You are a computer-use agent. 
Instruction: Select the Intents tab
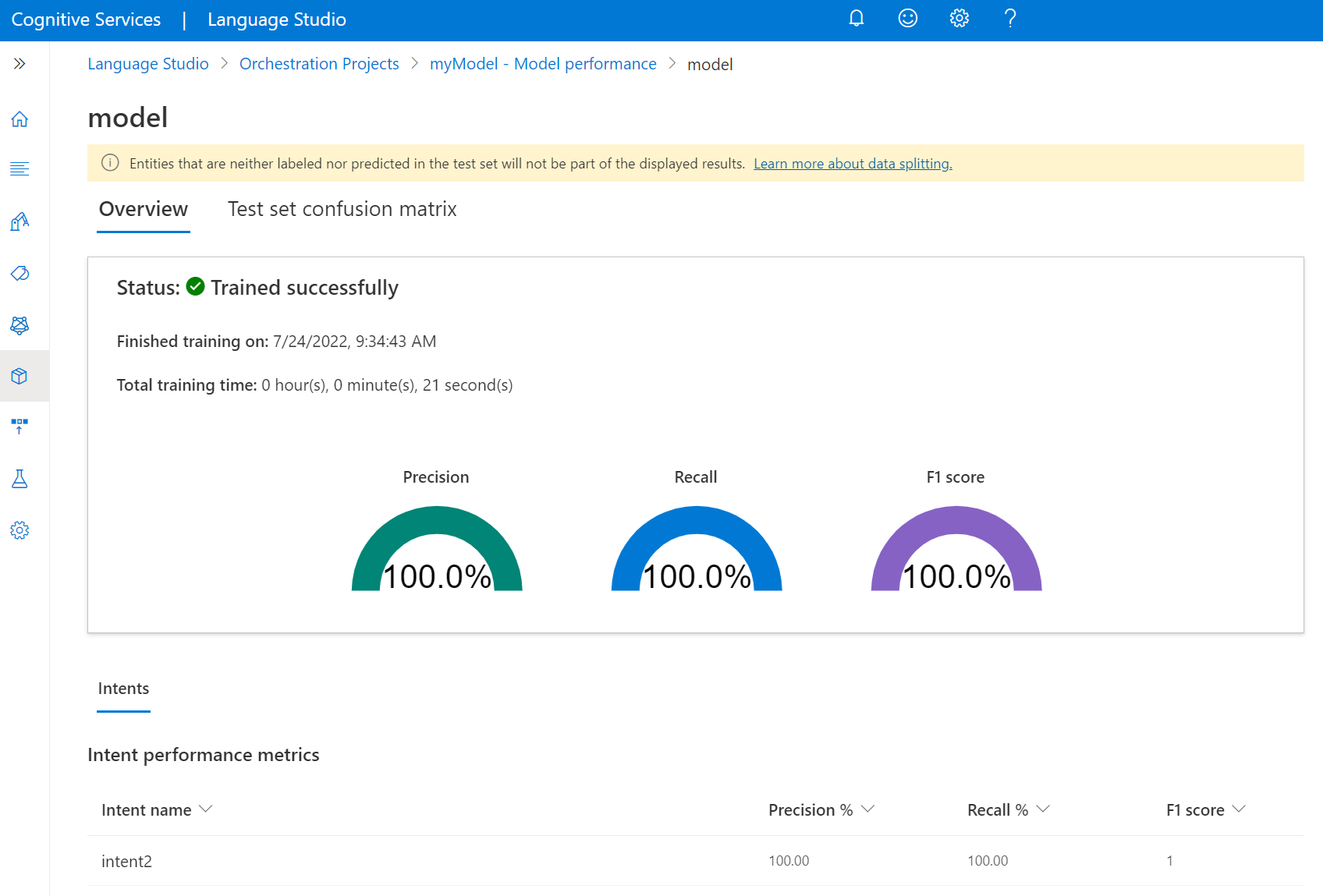123,689
